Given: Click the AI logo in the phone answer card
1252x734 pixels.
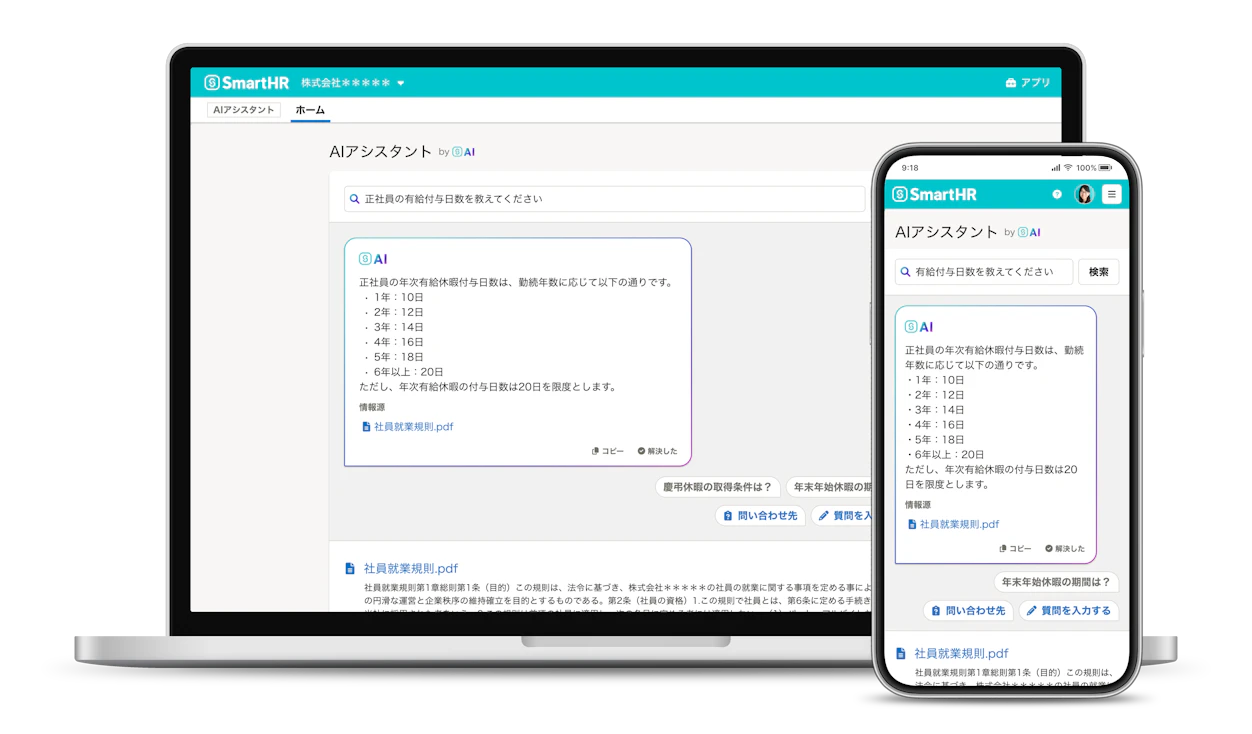Looking at the screenshot, I should point(919,327).
